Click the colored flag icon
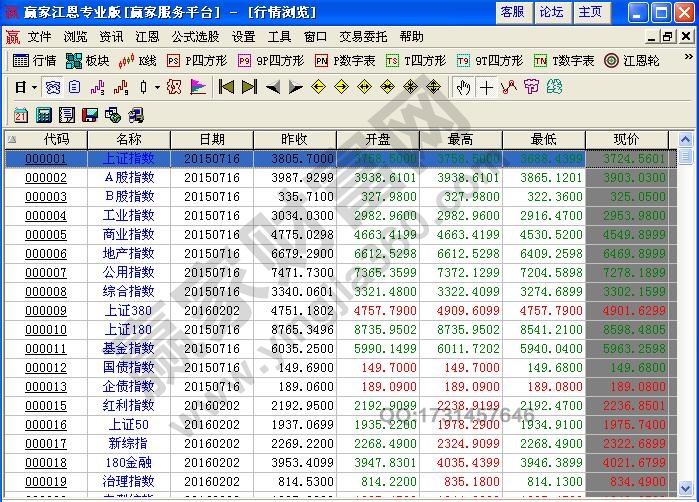 [198, 87]
